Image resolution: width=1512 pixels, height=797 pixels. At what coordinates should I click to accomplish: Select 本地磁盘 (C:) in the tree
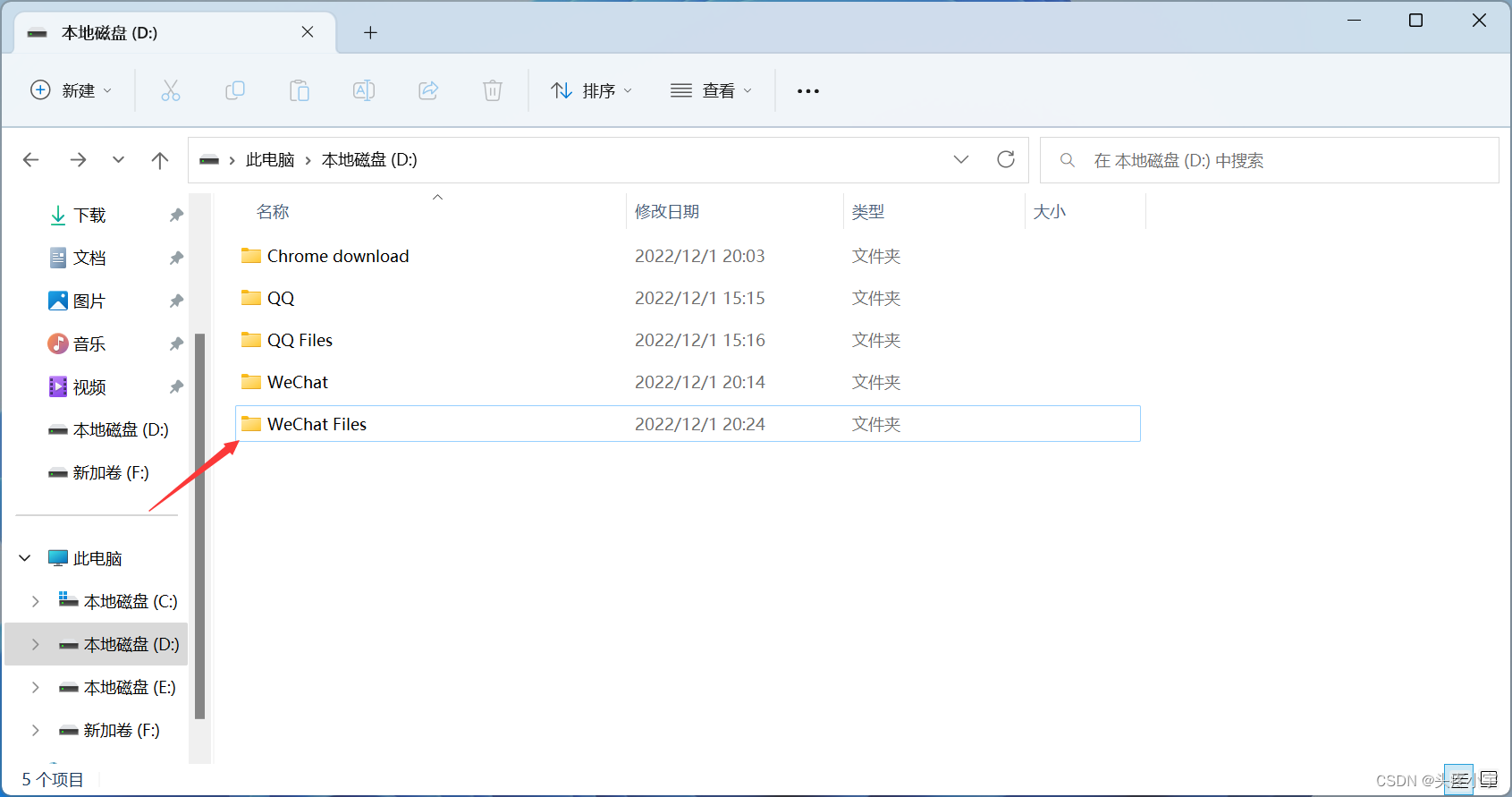(x=131, y=601)
